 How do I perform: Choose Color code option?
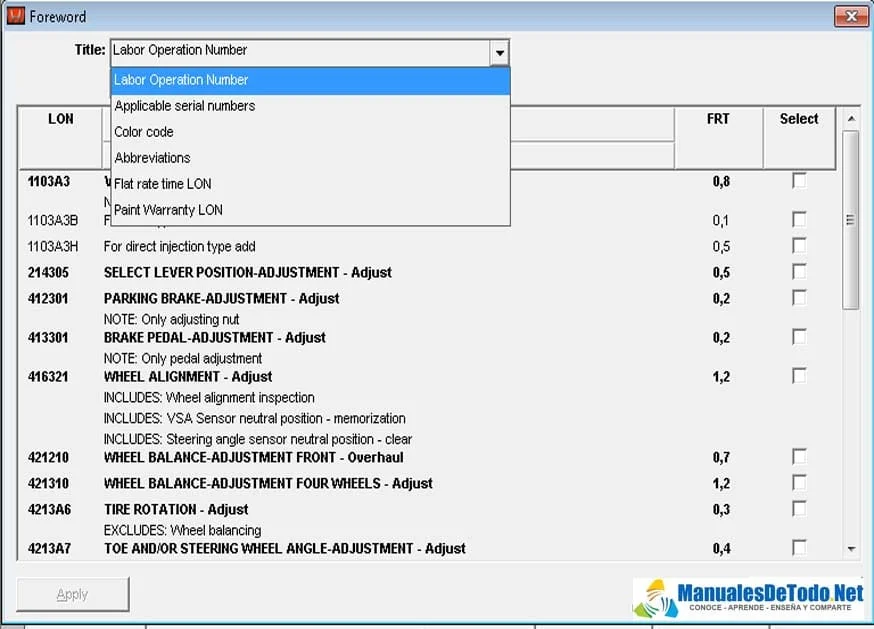point(310,132)
